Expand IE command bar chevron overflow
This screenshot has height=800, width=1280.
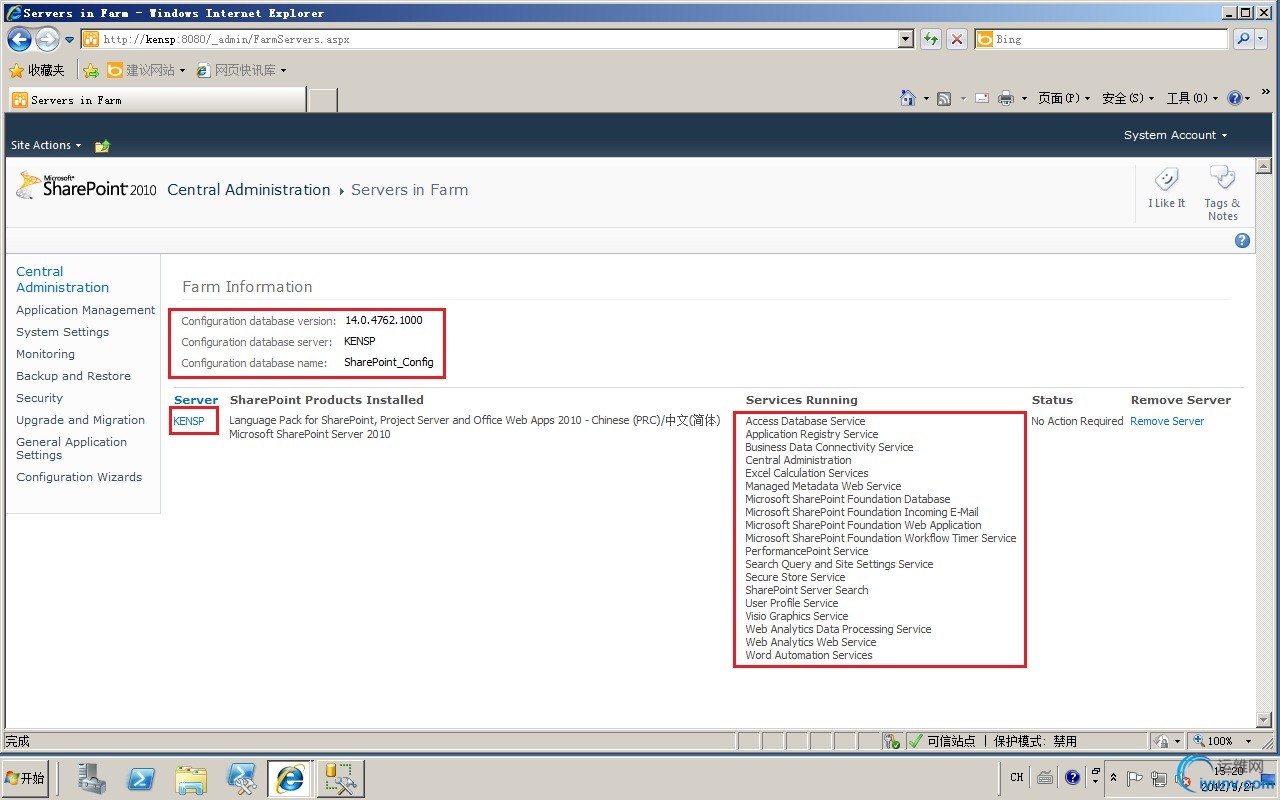[x=1266, y=92]
